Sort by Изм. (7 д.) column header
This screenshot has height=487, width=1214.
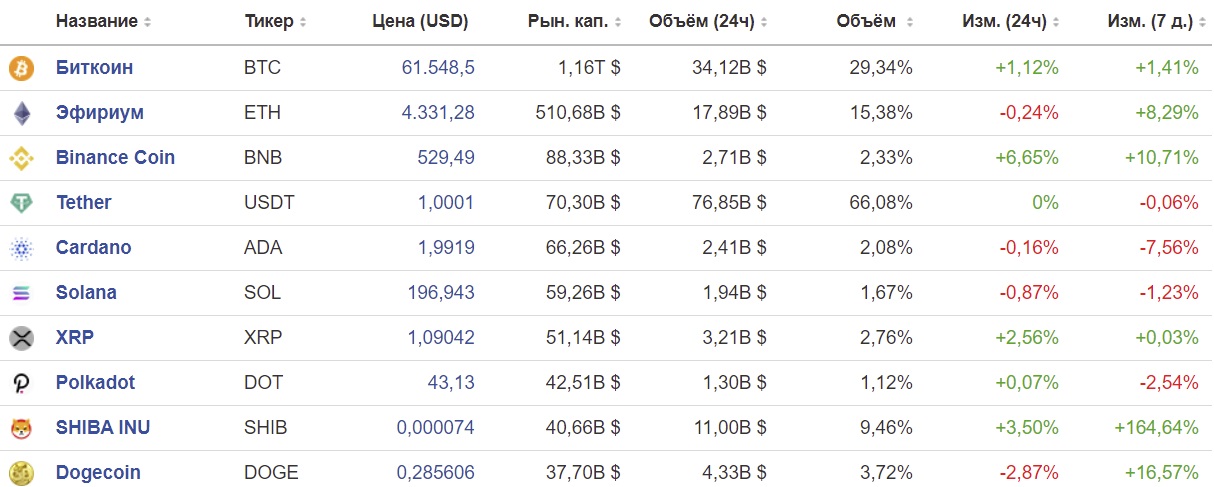coord(1153,21)
